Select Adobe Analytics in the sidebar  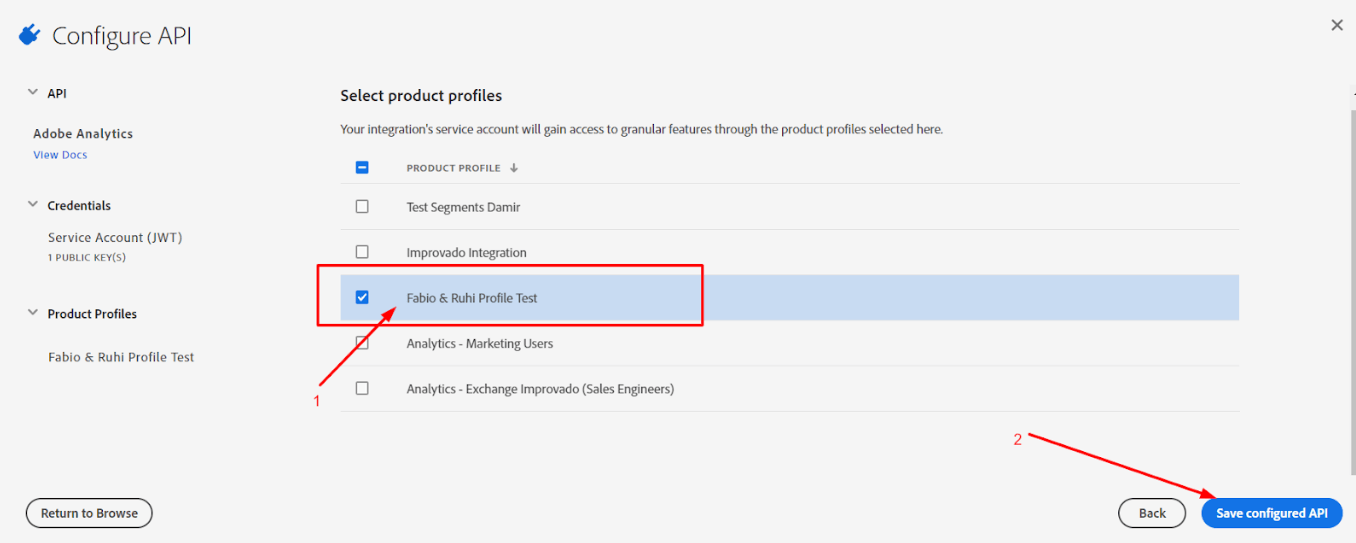tap(83, 134)
